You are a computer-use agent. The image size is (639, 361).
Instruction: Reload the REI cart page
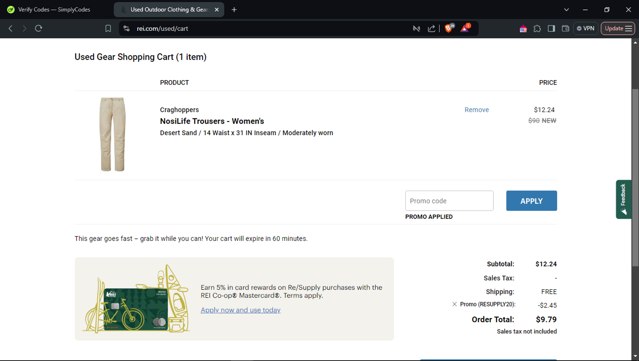click(x=38, y=29)
